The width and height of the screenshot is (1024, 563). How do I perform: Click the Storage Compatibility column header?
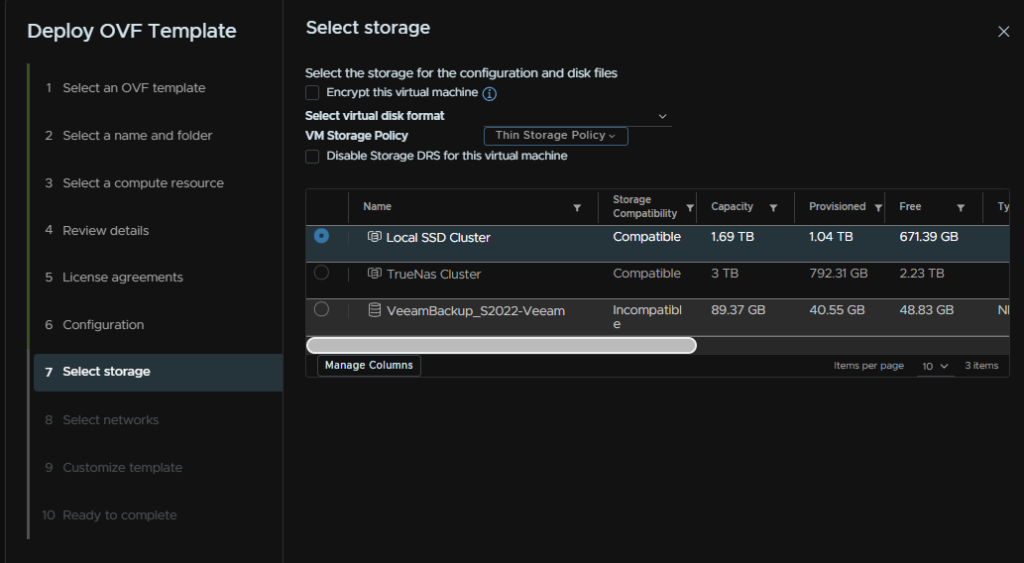click(x=645, y=206)
